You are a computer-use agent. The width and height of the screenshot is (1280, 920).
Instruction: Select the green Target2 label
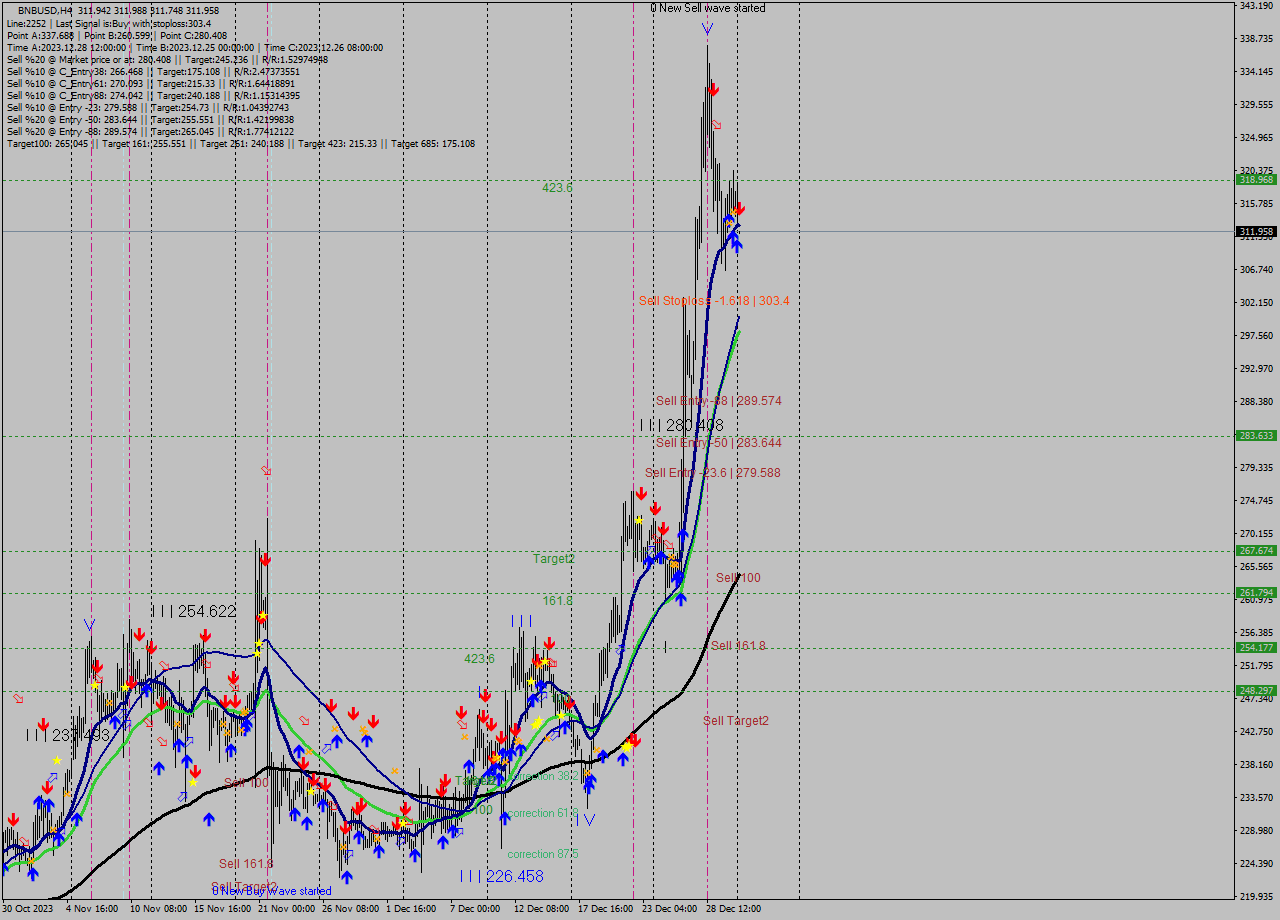point(555,559)
